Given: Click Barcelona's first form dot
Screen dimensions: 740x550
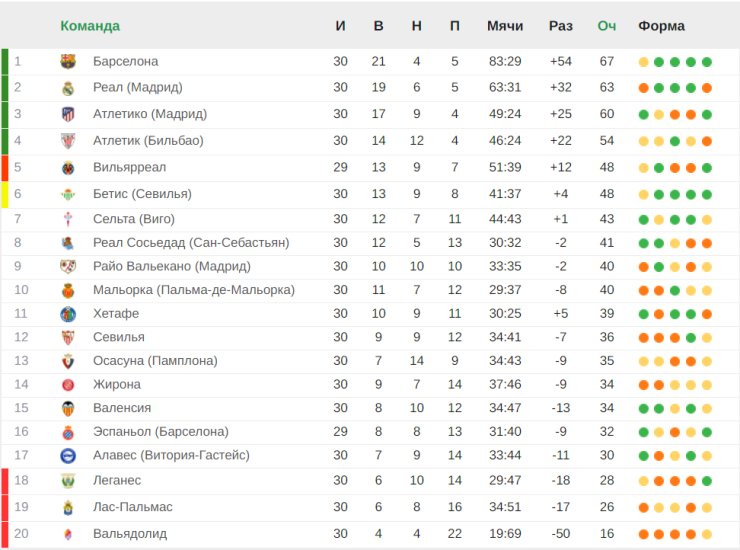Looking at the screenshot, I should point(643,62).
